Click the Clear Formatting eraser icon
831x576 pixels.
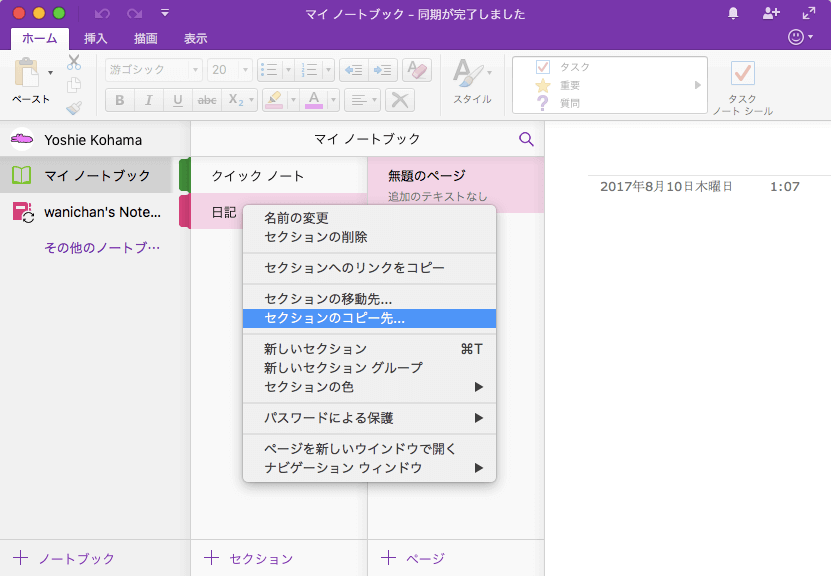point(417,70)
